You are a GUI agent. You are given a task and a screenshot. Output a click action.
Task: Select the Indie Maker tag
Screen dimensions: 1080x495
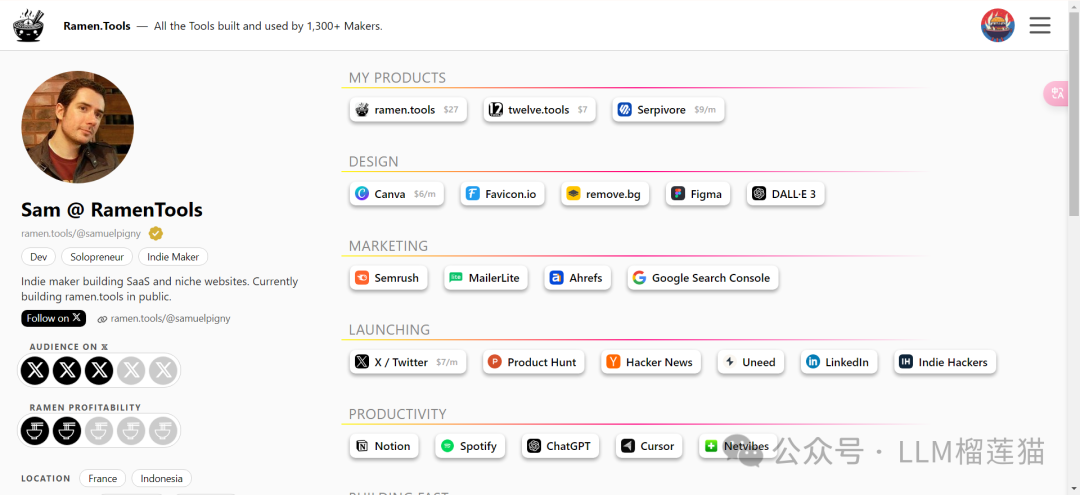click(173, 257)
